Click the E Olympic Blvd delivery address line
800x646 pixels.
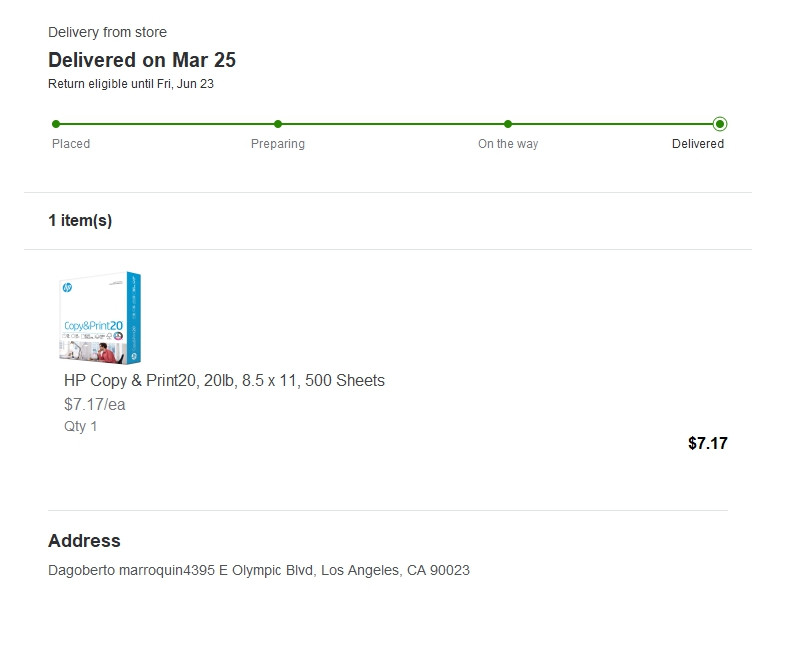pos(259,571)
